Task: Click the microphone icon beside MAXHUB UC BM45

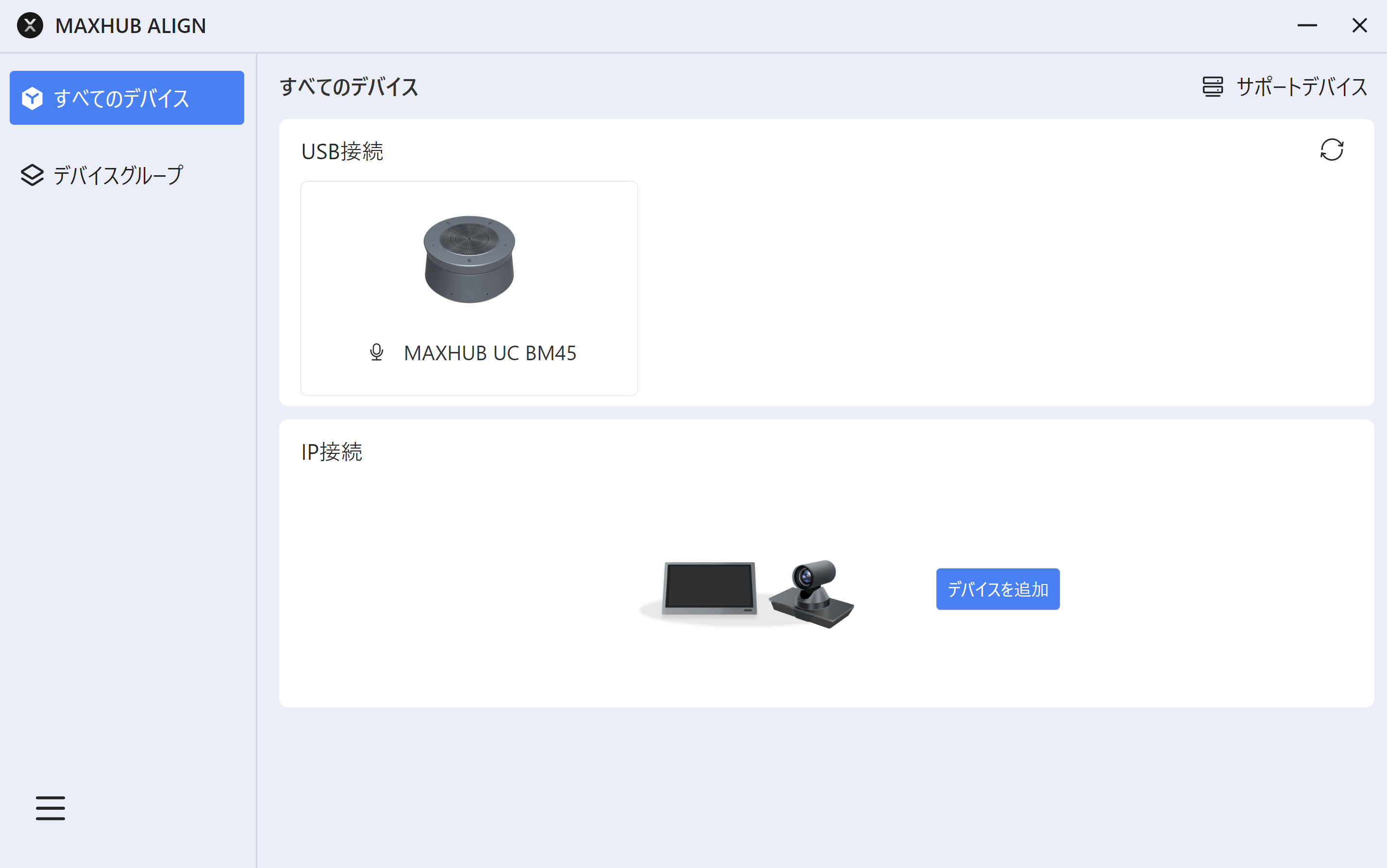Action: (377, 352)
